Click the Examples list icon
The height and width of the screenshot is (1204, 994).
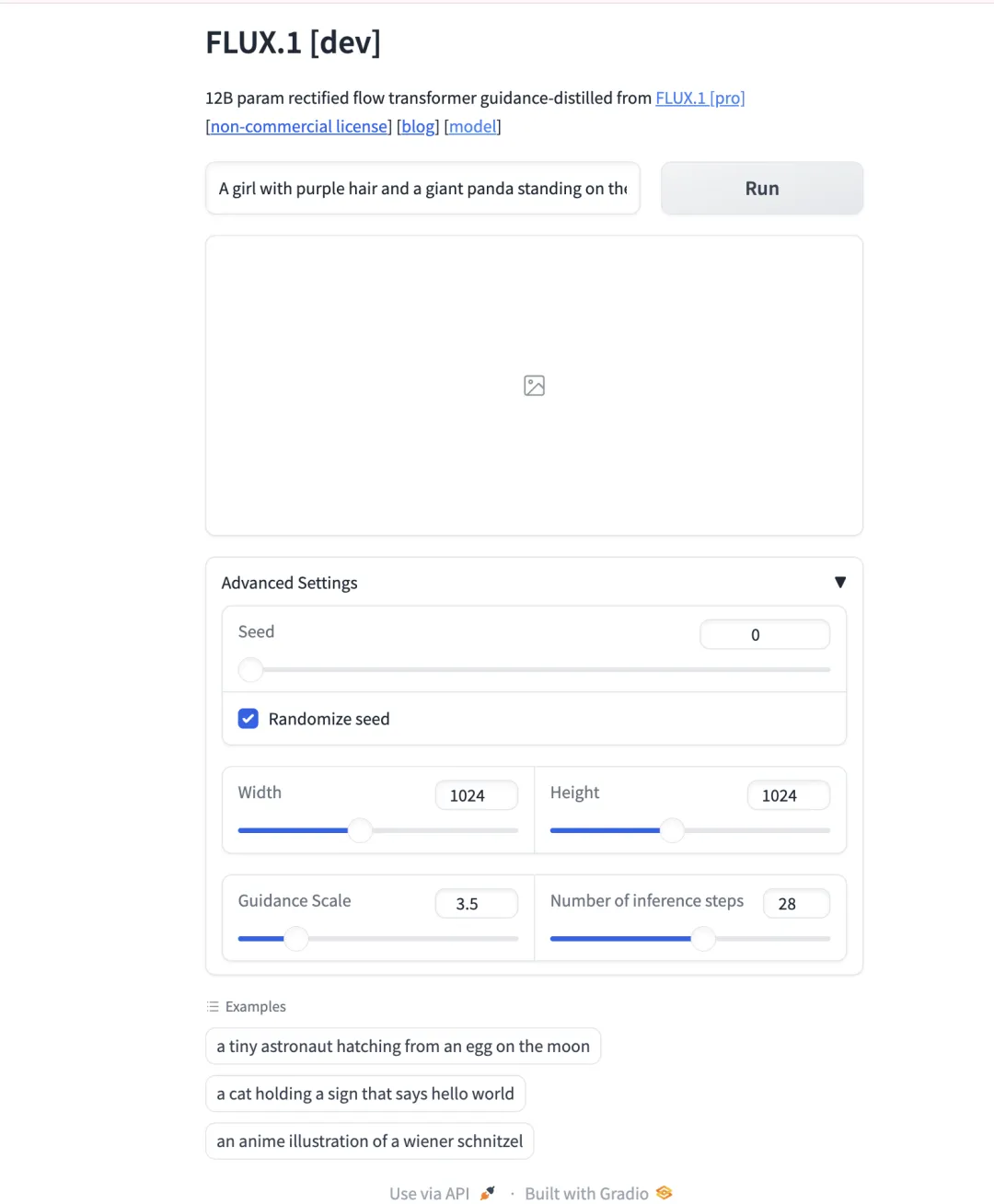pos(213,1007)
